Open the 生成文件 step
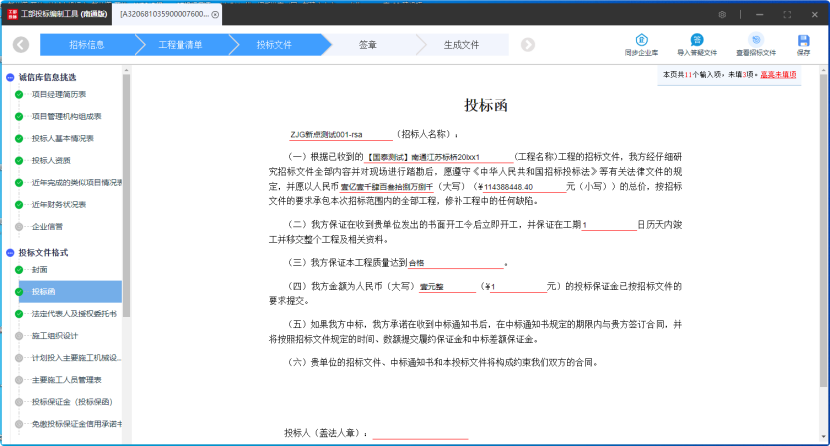Screen dimensions: 830x446 [x=461, y=45]
